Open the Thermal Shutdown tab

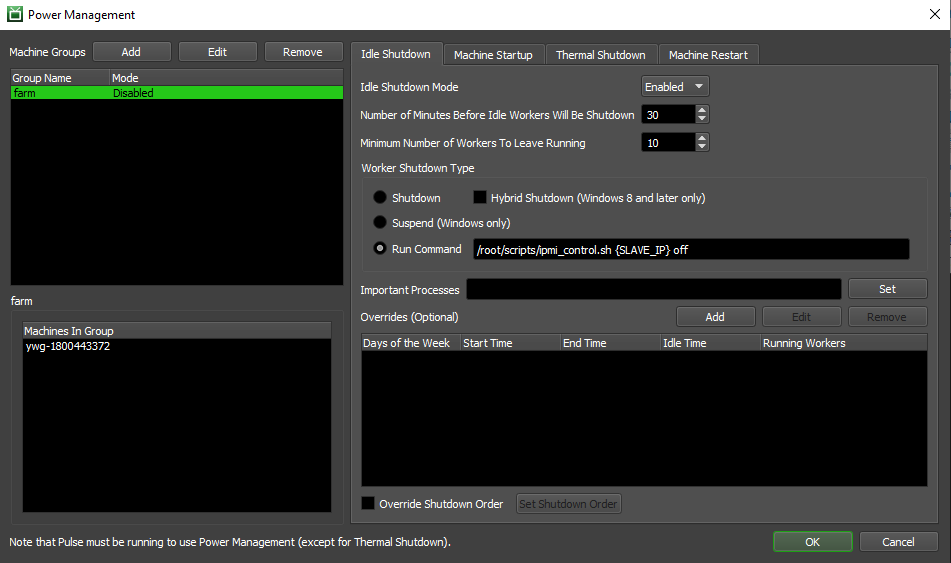point(600,55)
